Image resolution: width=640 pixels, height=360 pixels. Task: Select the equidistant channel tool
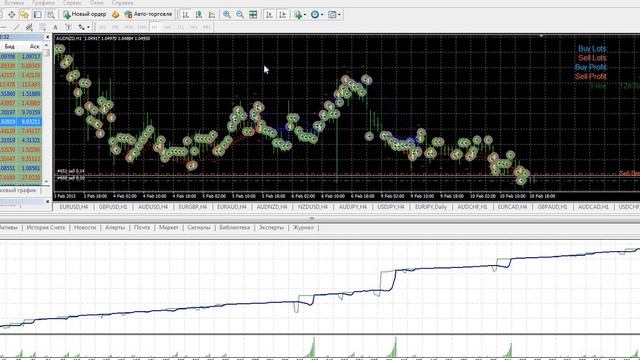click(x=29, y=27)
